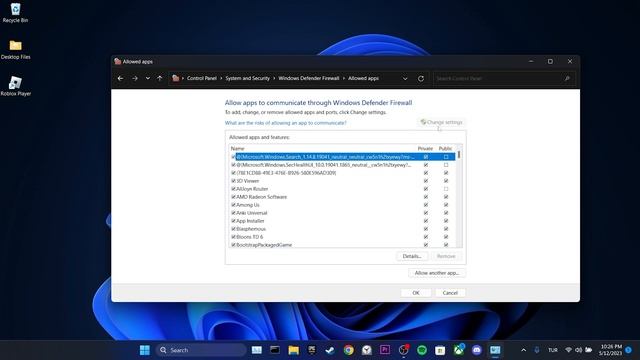Open Steam from the taskbar
Image resolution: width=640 pixels, height=360 pixels.
click(330, 350)
